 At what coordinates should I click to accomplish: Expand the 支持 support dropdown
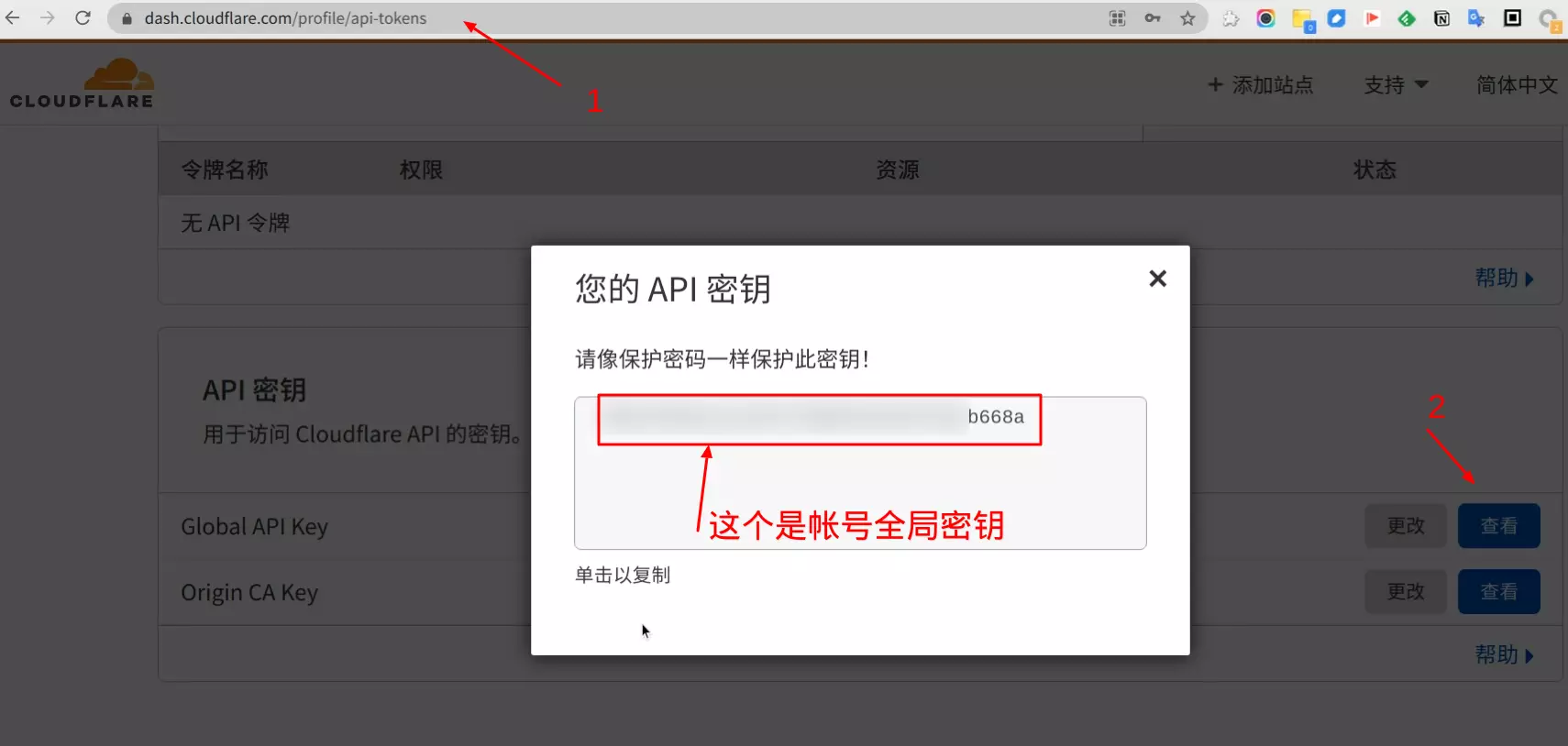click(1396, 85)
